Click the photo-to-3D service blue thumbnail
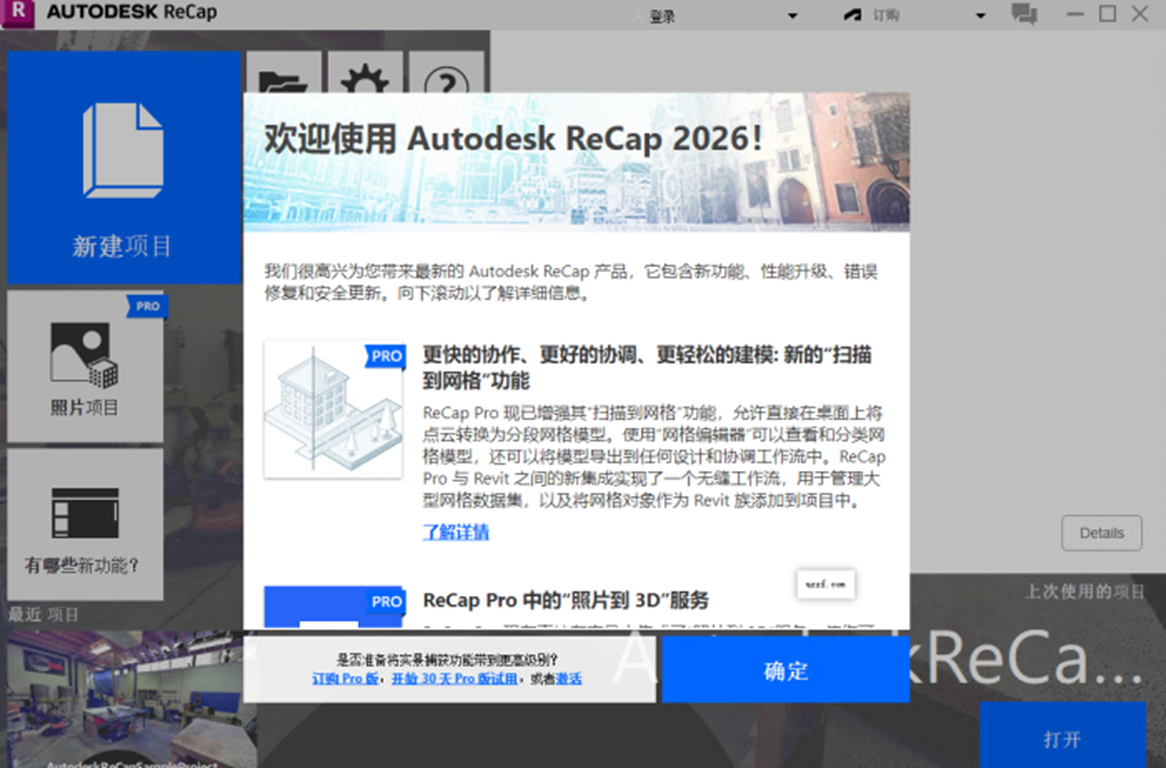 334,607
